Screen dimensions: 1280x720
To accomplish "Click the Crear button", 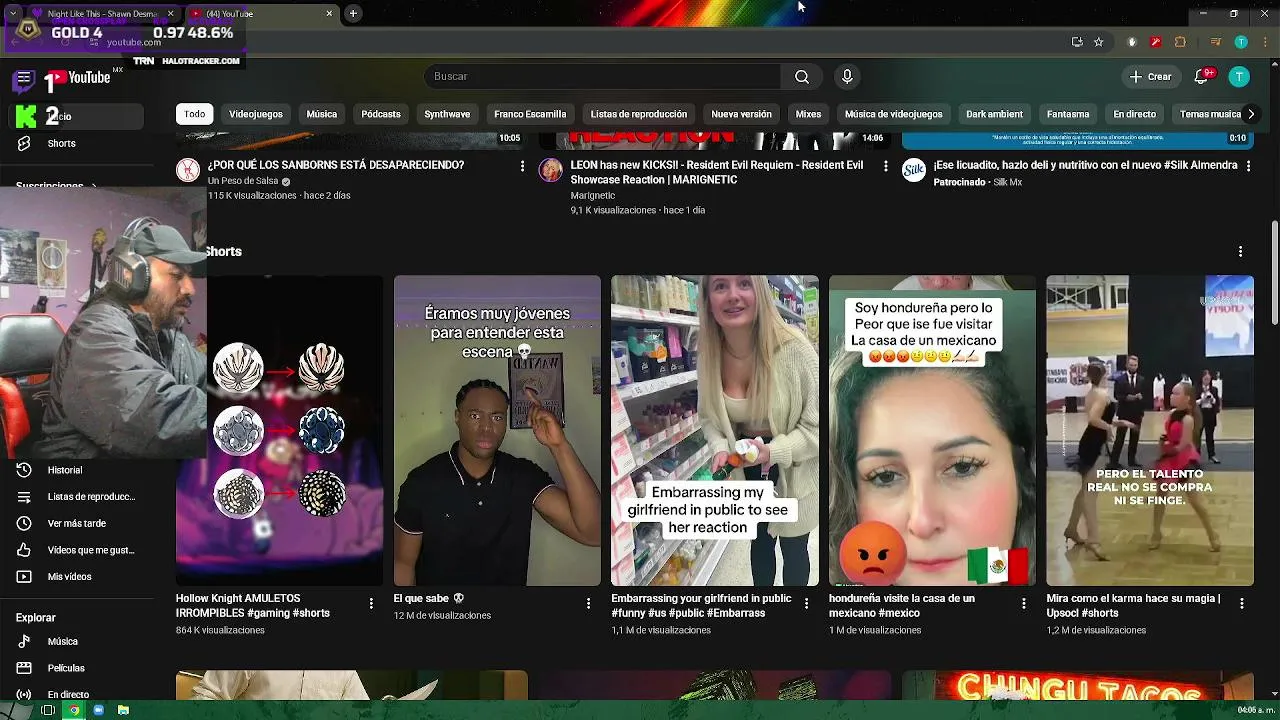I will click(x=1150, y=77).
